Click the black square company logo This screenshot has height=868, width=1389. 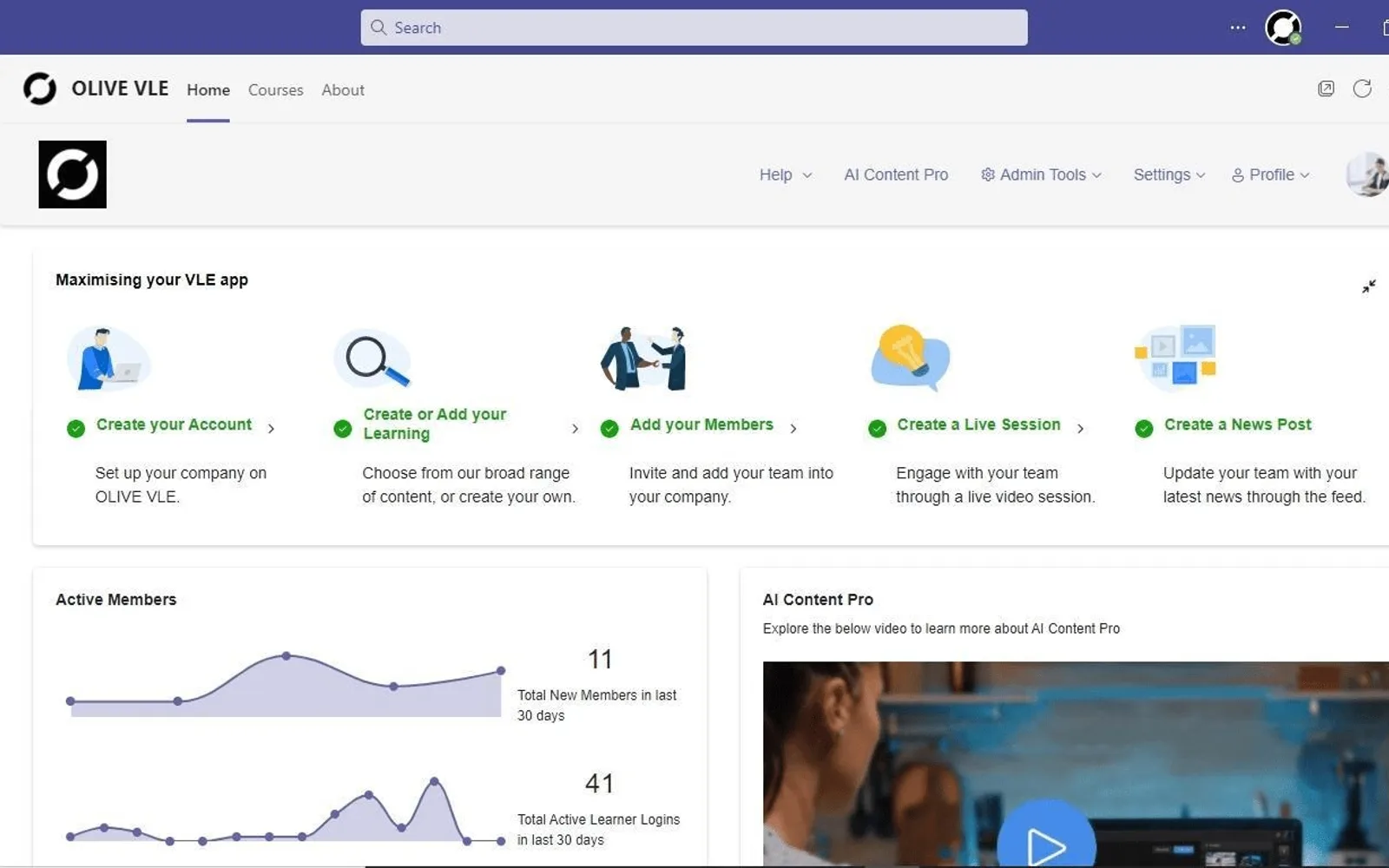point(73,174)
